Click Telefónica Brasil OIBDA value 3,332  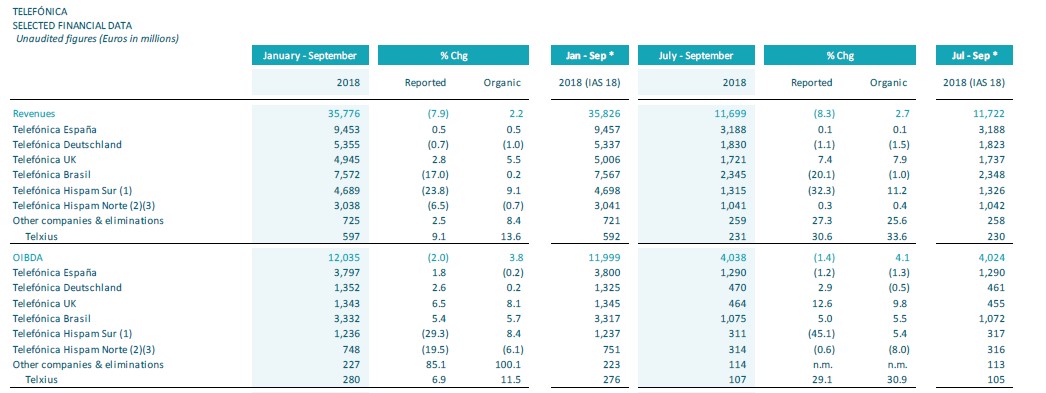click(x=347, y=318)
